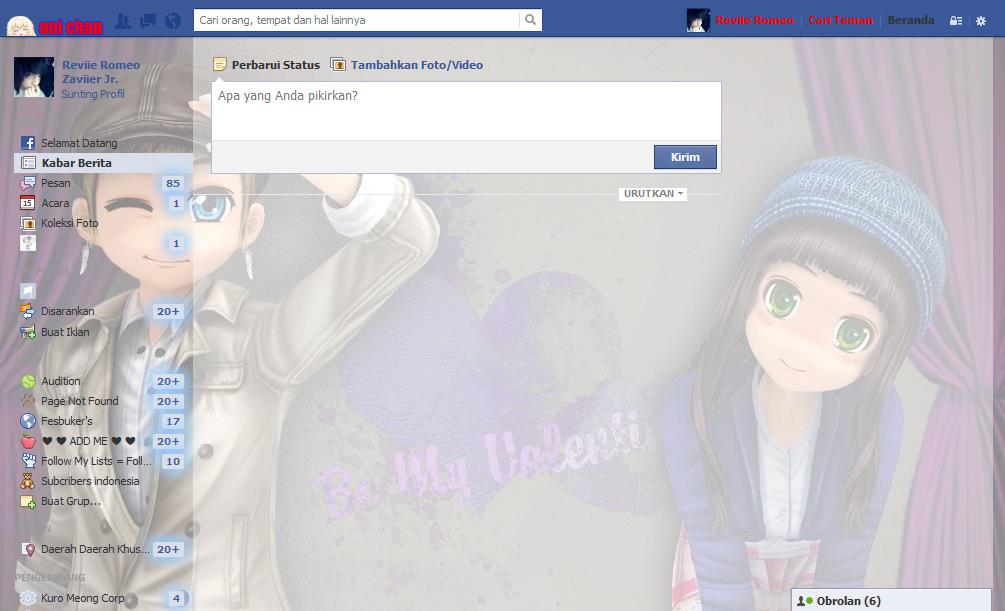Open Disarankan in sidebar
1005x611 pixels.
click(x=67, y=311)
